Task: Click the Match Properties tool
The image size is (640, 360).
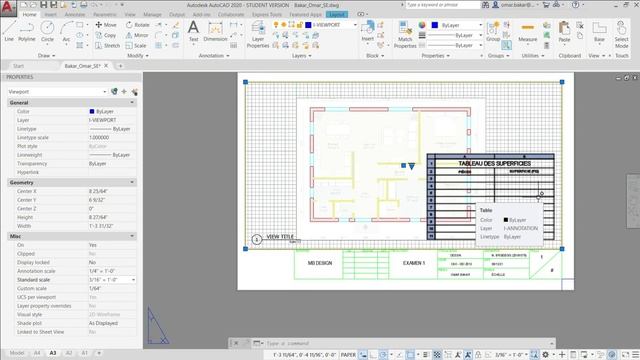Action: [x=405, y=34]
